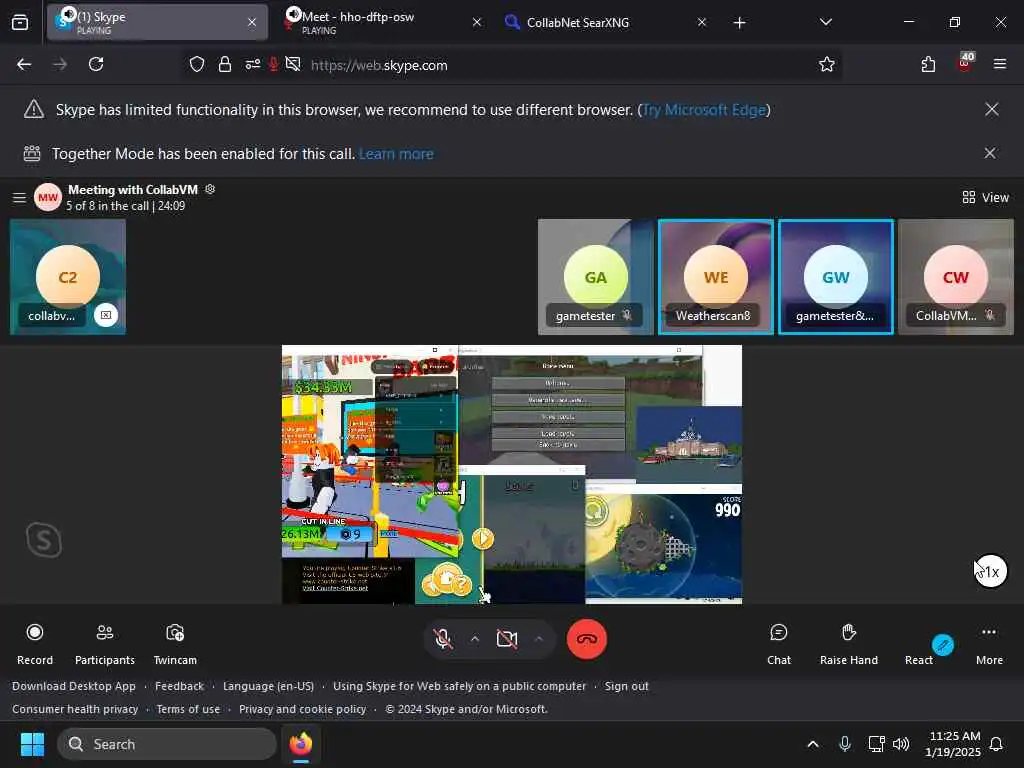Viewport: 1024px width, 768px height.
Task: Dismiss the Together Mode notification
Action: [990, 153]
